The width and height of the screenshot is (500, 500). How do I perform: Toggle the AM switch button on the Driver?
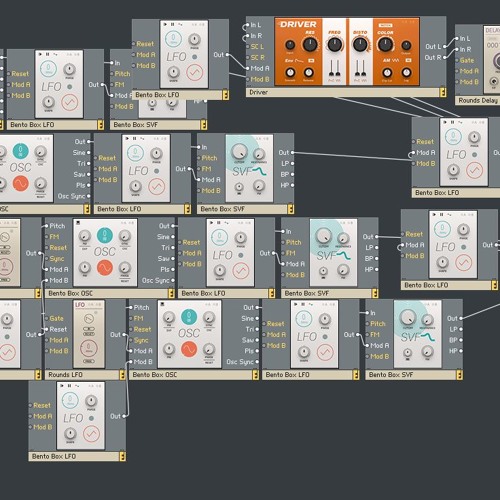pyautogui.click(x=409, y=61)
